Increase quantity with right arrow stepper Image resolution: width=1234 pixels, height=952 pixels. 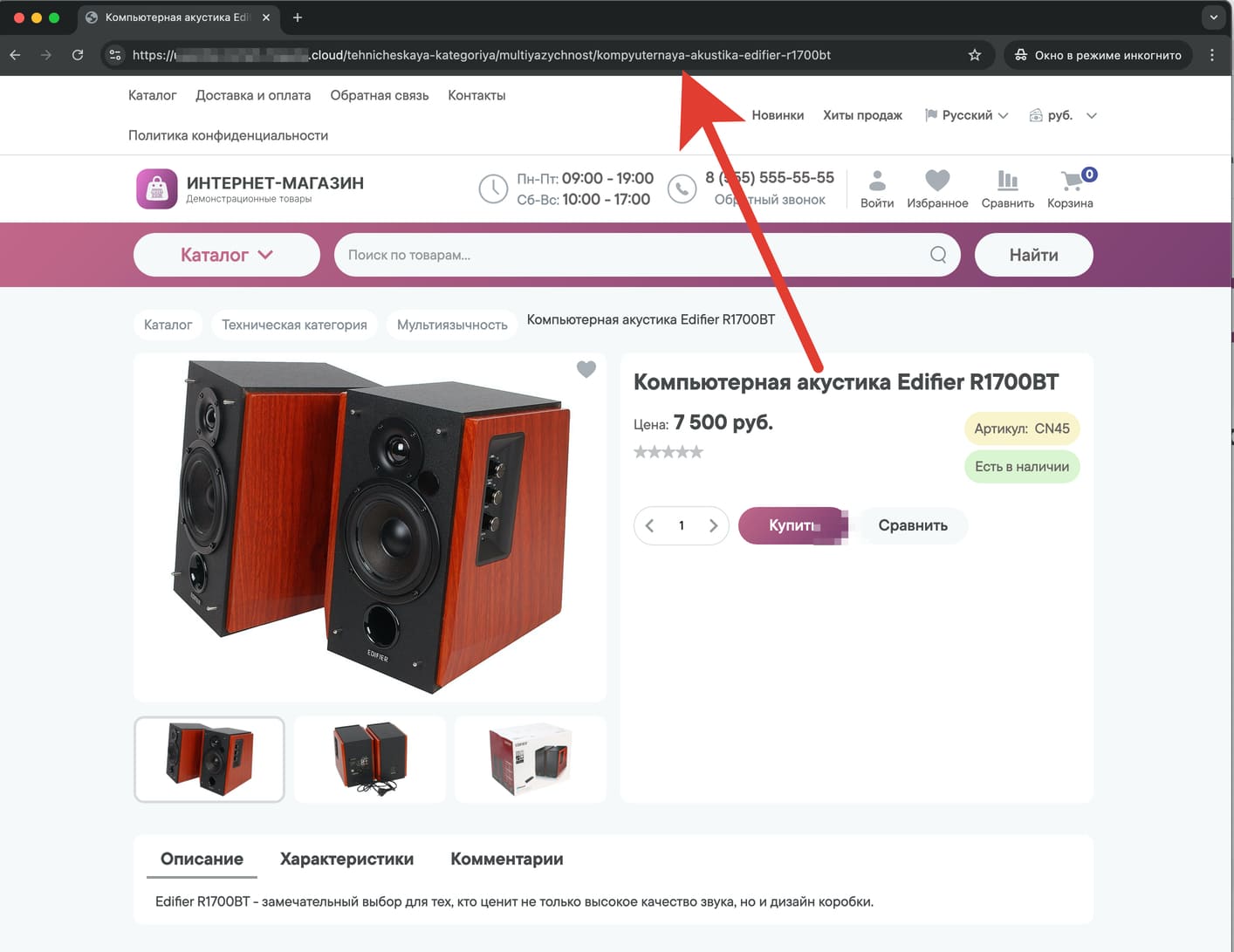coord(713,525)
